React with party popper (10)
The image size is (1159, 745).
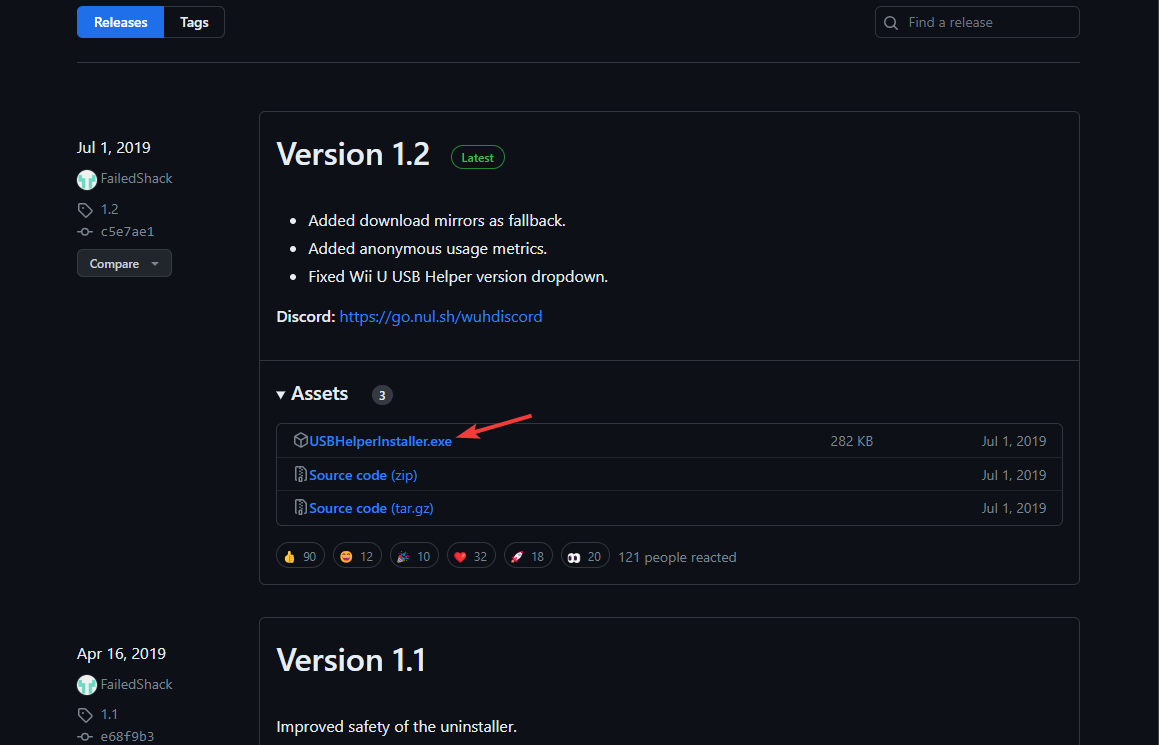(414, 557)
